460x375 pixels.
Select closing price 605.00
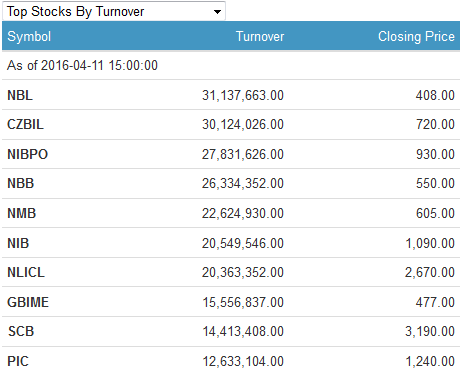tap(435, 214)
